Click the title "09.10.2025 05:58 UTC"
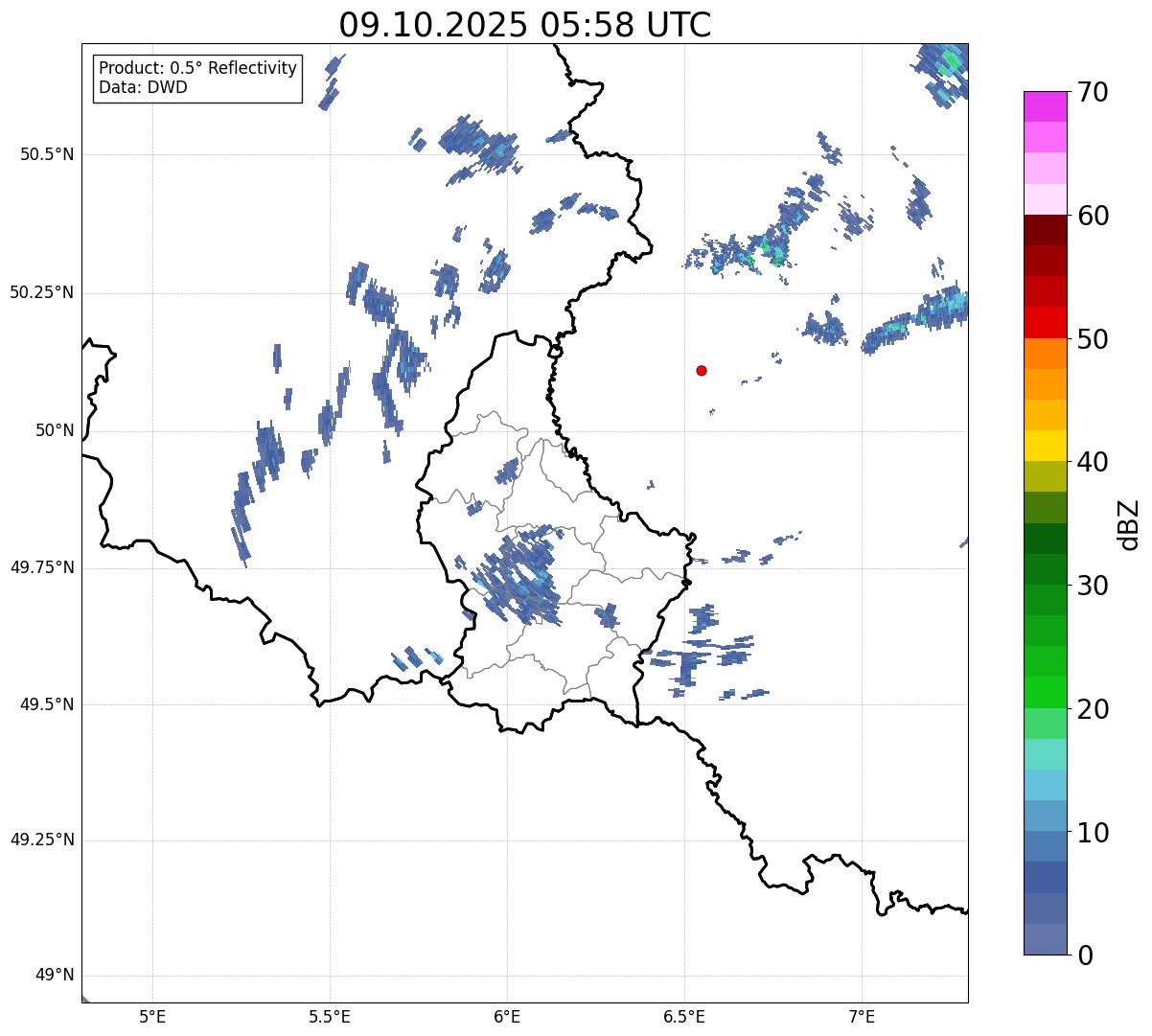Viewport: 1152px width, 1036px height. click(x=525, y=25)
